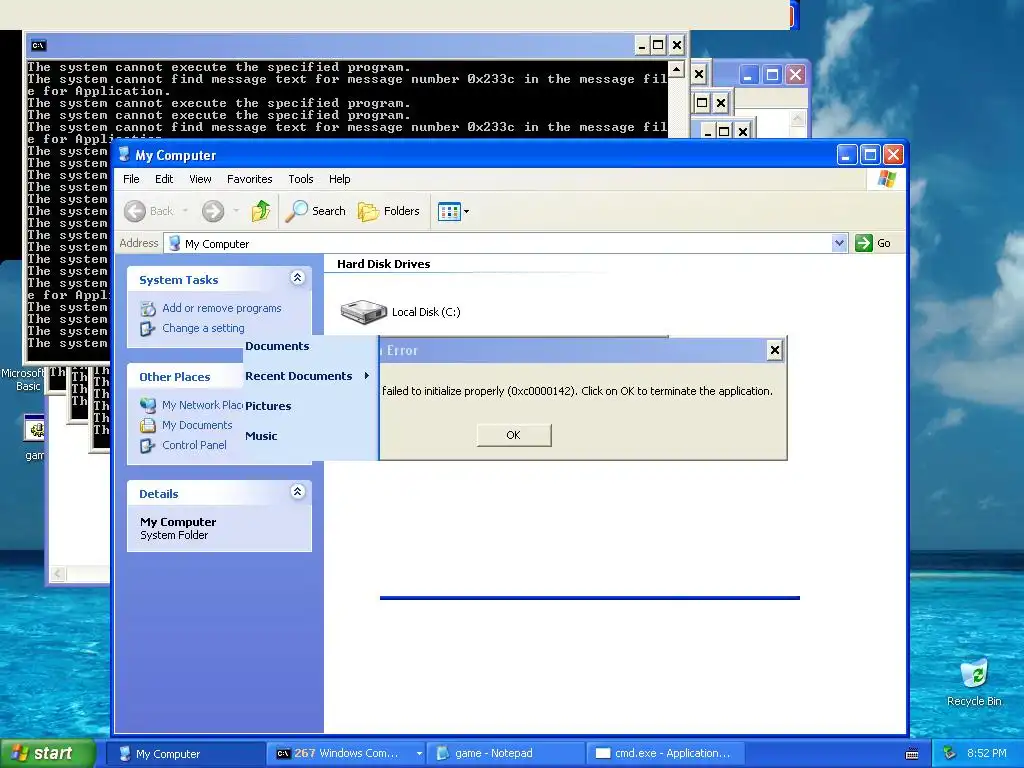Select the game desktop icon
This screenshot has width=1024, height=768.
point(35,438)
